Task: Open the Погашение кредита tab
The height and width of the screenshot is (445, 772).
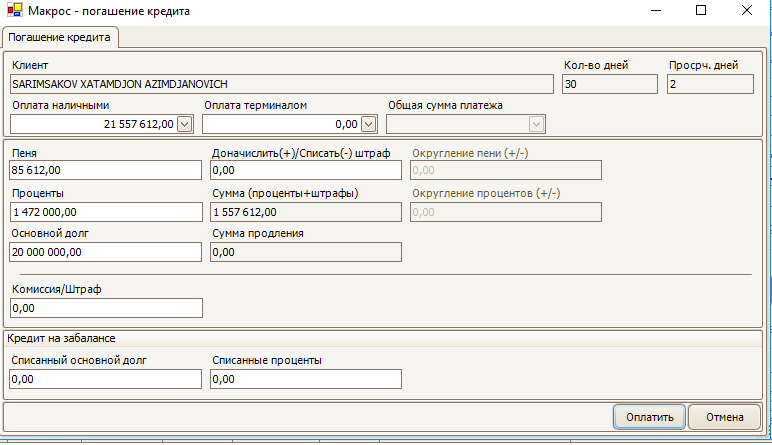Action: [x=60, y=37]
